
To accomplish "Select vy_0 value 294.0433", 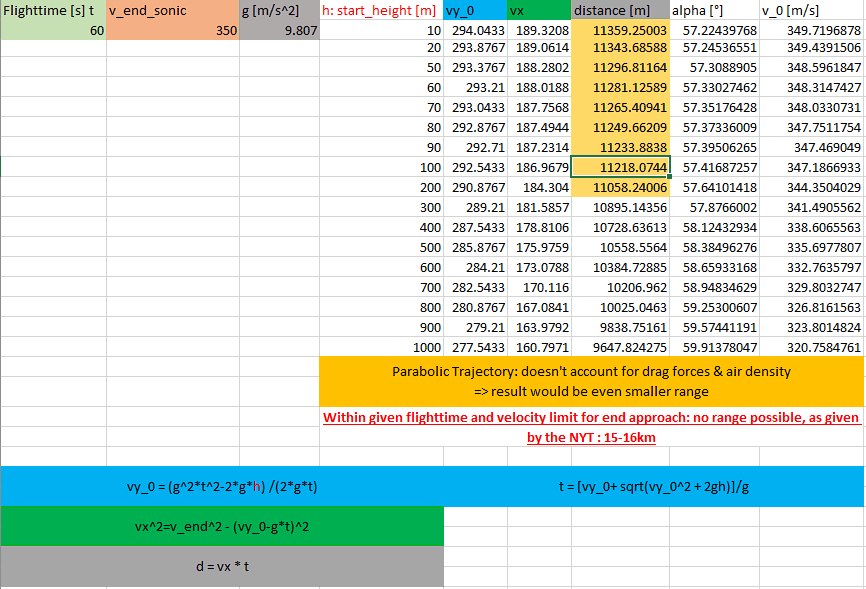I will pos(475,30).
